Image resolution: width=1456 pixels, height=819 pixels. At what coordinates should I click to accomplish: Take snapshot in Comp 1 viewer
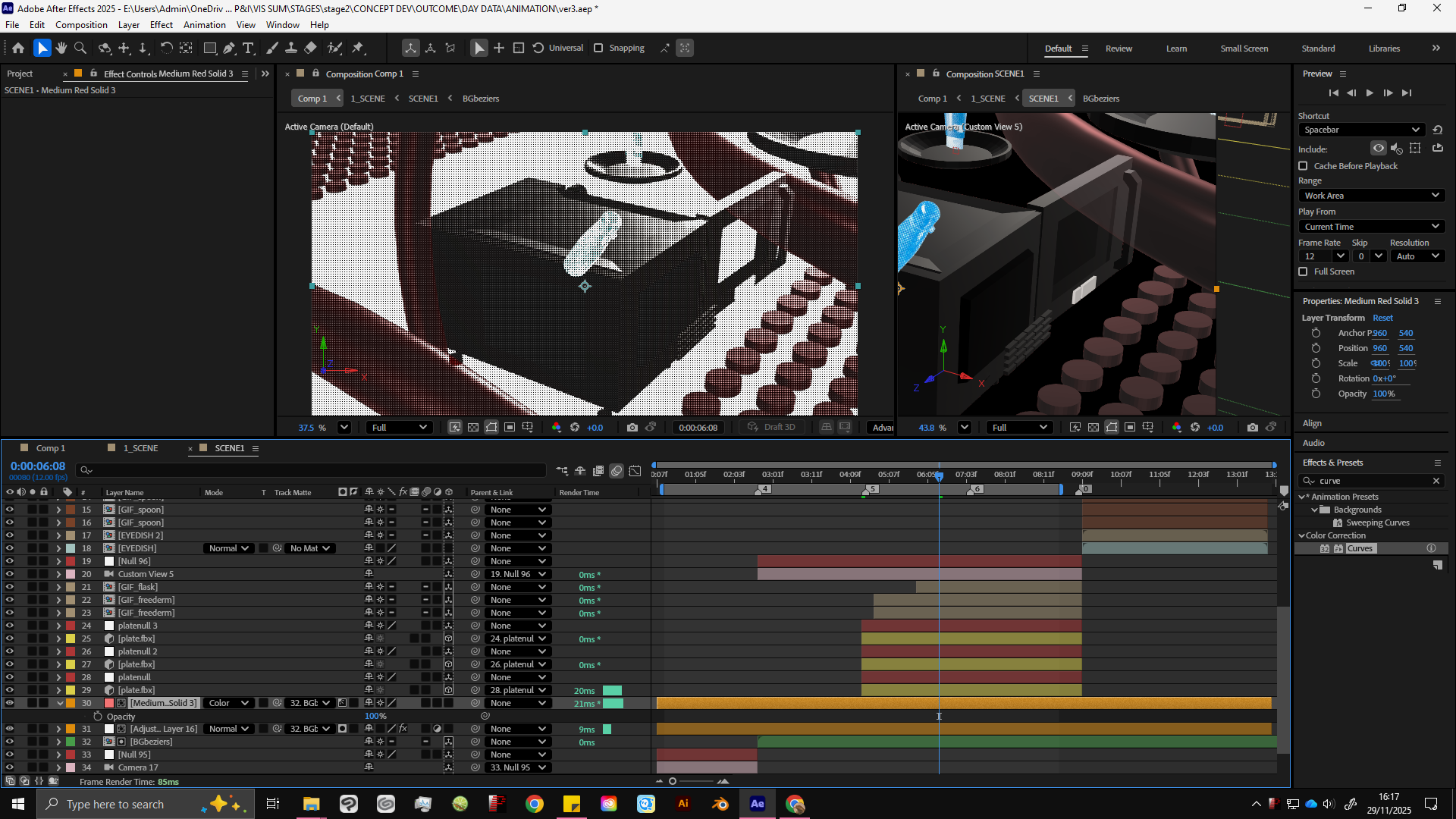tap(632, 428)
